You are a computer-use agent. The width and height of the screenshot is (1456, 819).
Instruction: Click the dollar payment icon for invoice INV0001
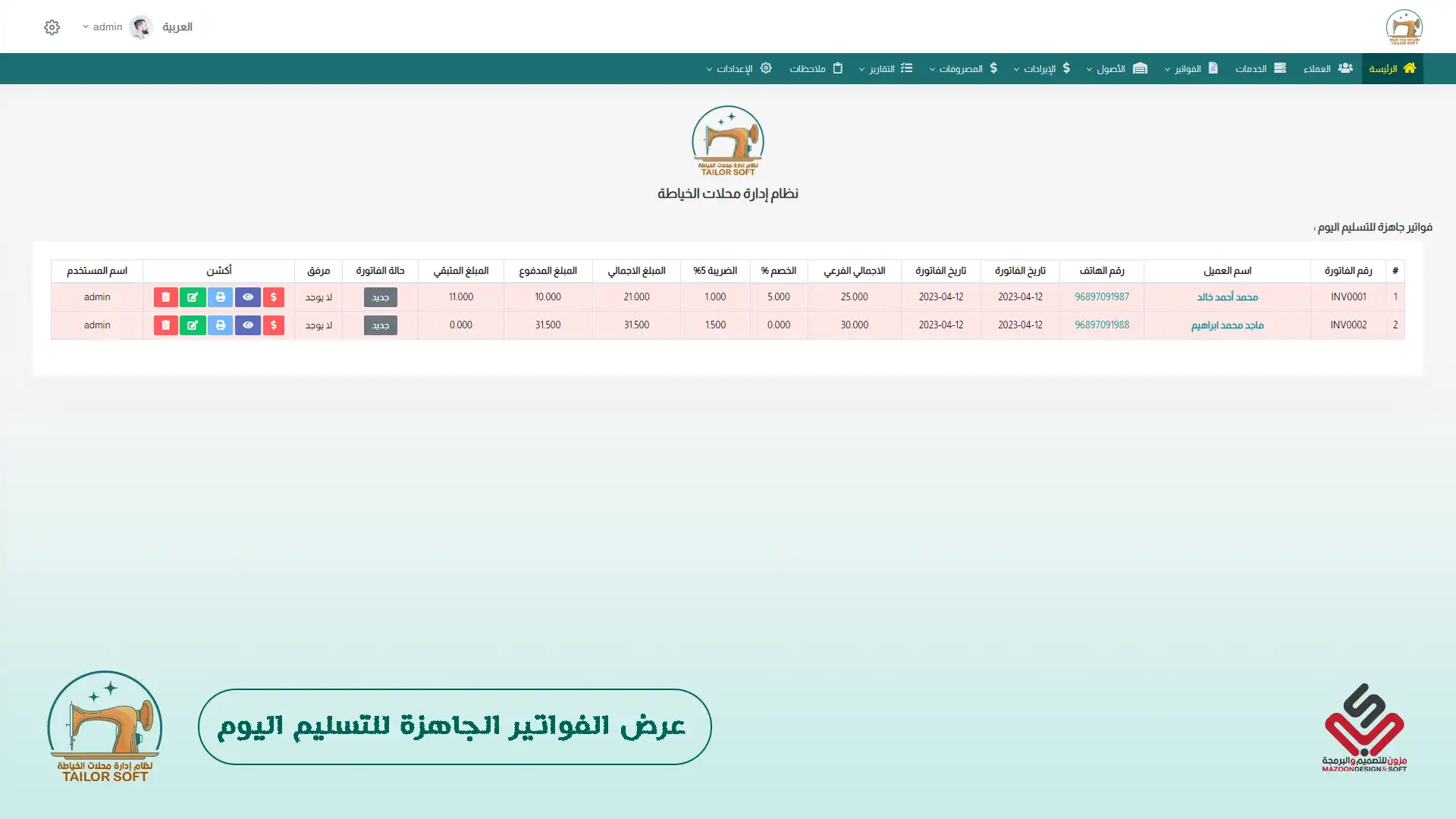tap(274, 297)
